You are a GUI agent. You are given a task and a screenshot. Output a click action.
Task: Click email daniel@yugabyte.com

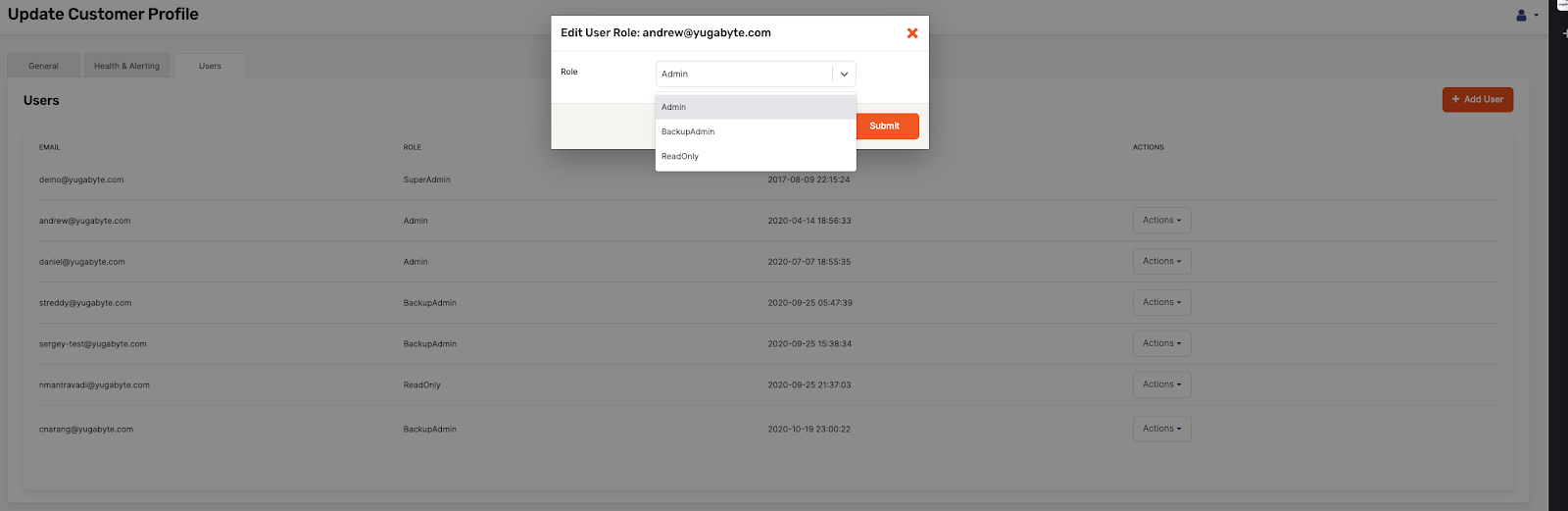coord(82,262)
